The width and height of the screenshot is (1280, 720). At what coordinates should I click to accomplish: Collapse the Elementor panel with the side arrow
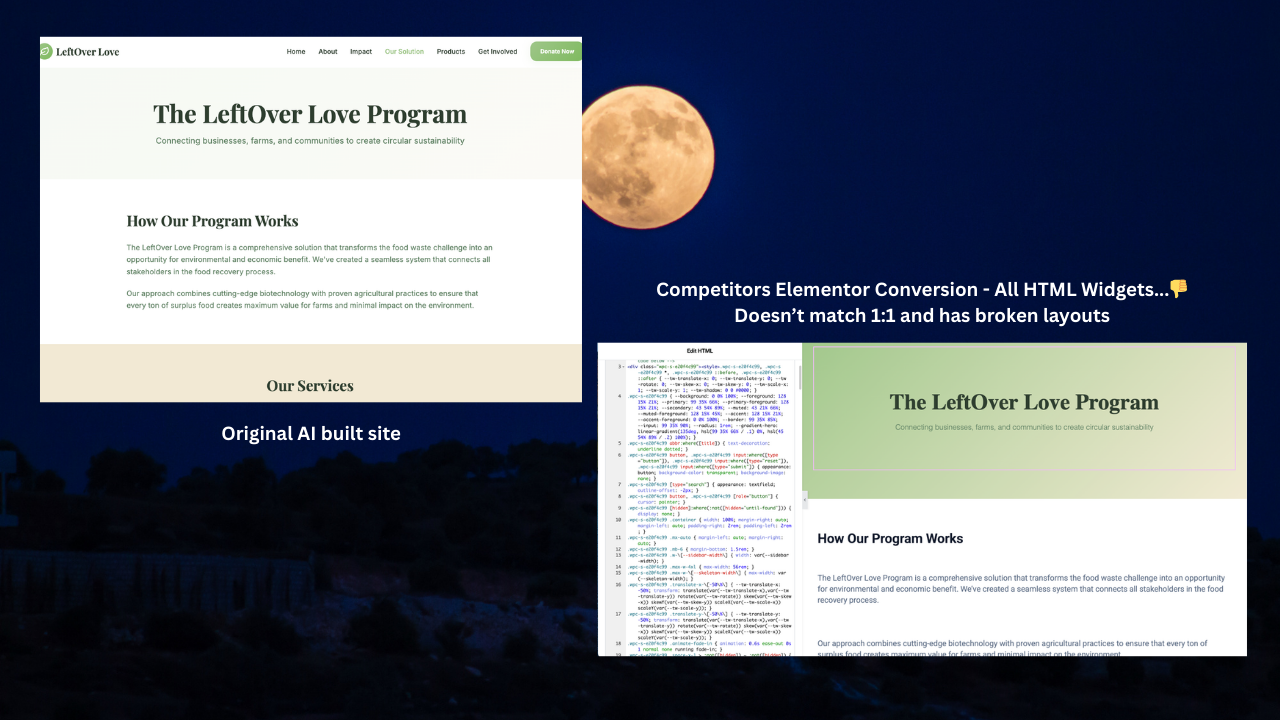pyautogui.click(x=805, y=499)
